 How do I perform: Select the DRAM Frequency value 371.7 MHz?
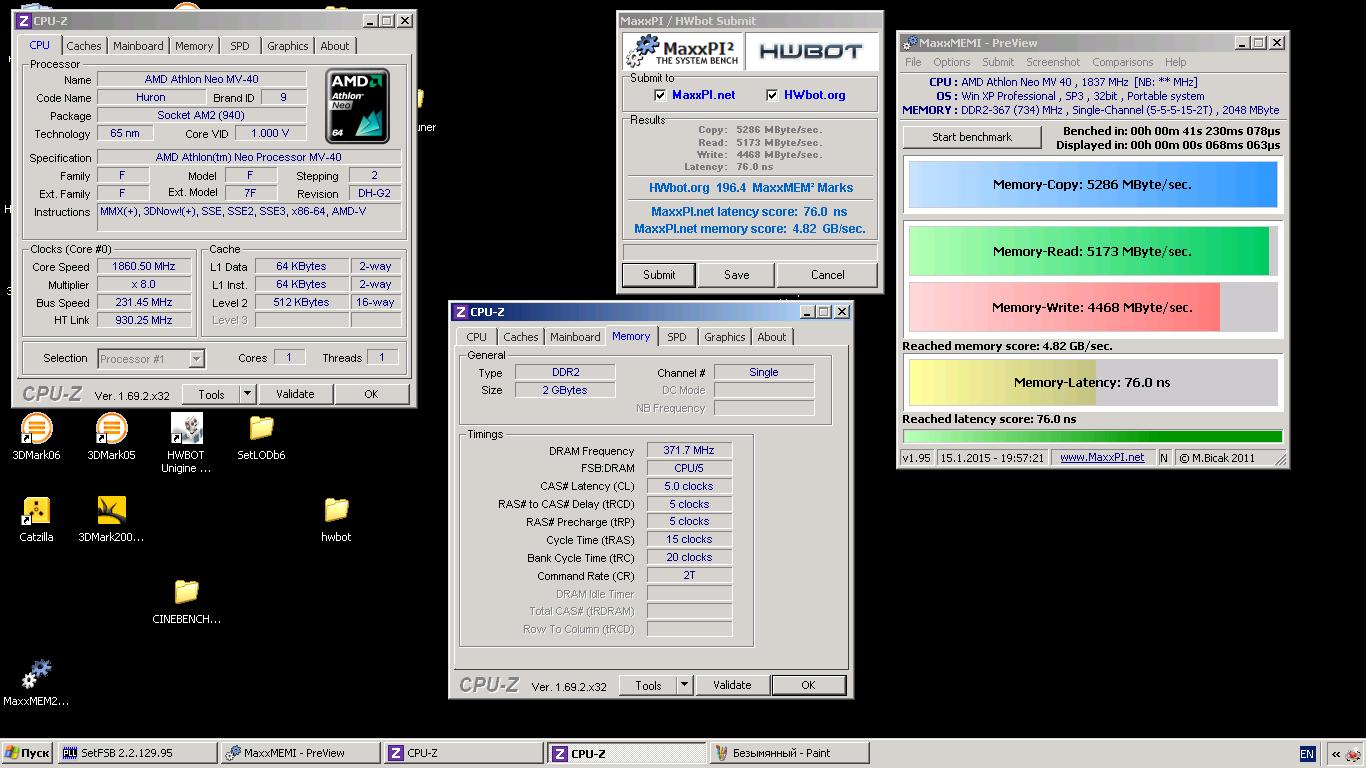(x=689, y=451)
